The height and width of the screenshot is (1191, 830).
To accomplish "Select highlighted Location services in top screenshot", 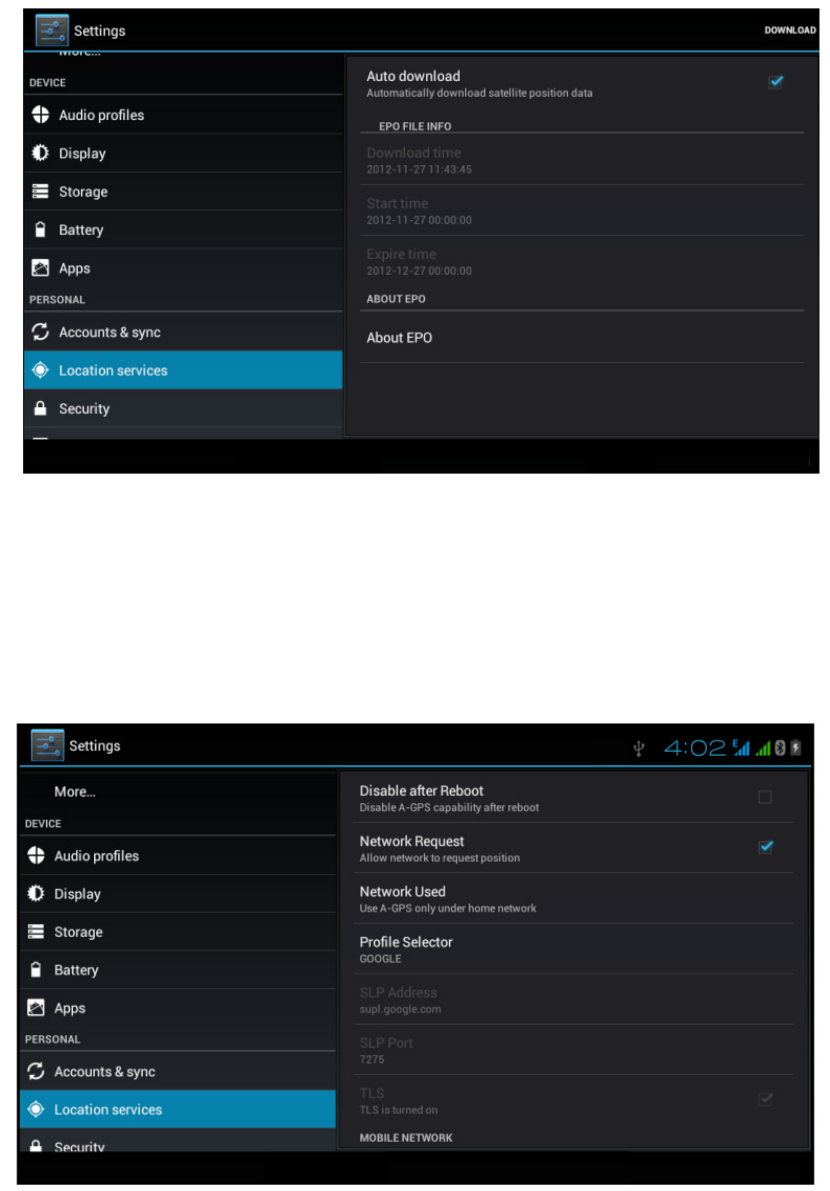I will point(183,370).
